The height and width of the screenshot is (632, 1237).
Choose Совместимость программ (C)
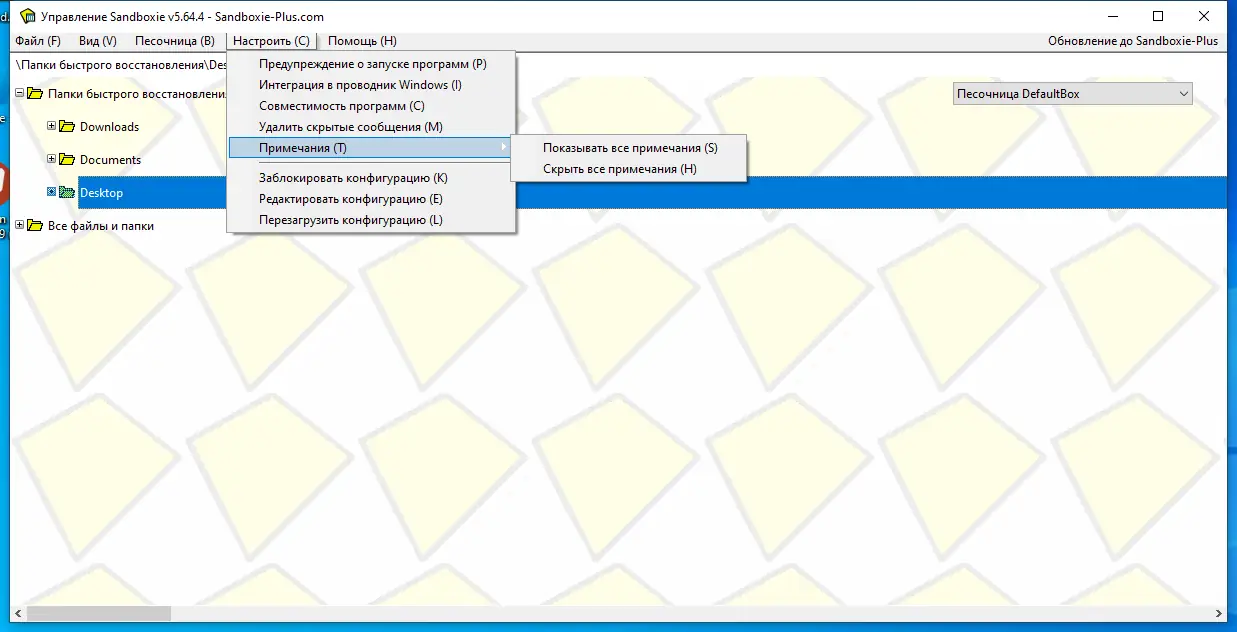click(372, 106)
